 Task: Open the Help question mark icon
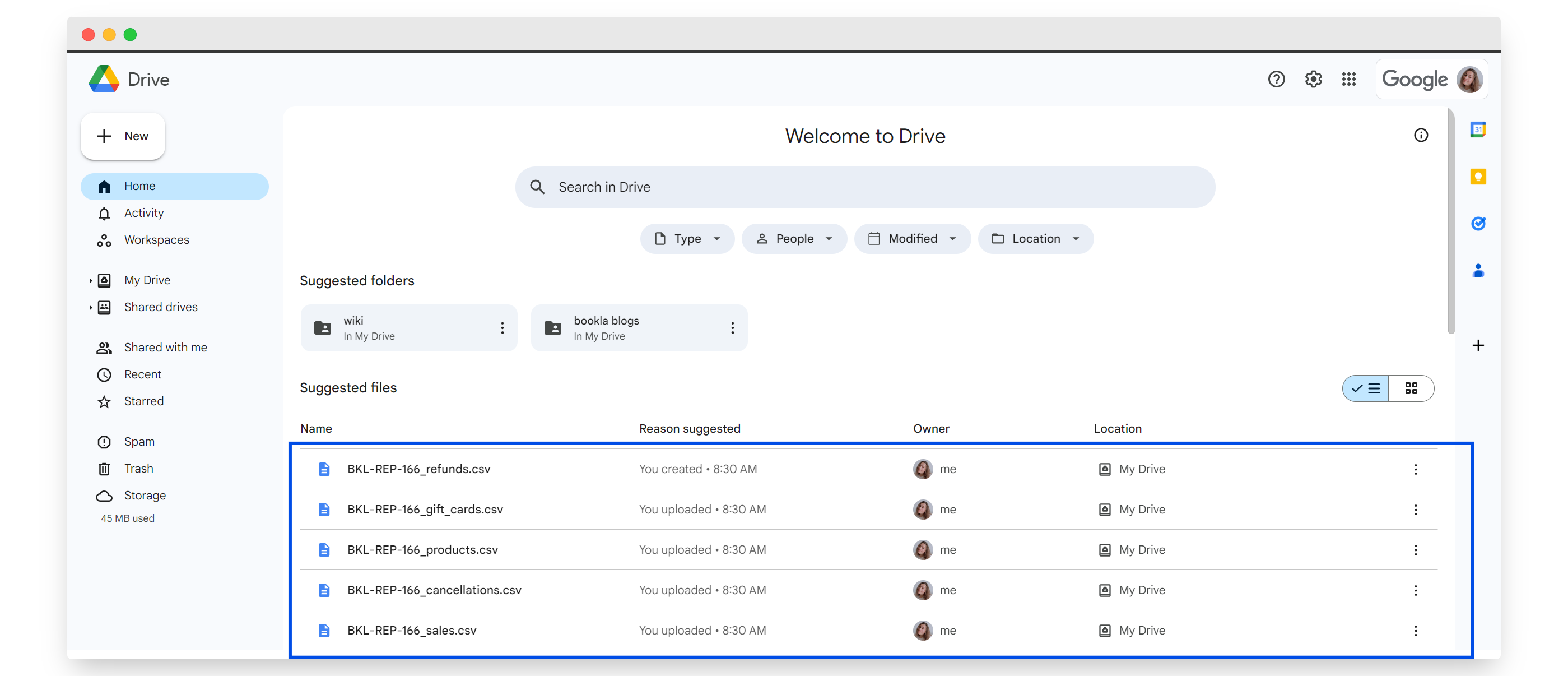tap(1276, 79)
